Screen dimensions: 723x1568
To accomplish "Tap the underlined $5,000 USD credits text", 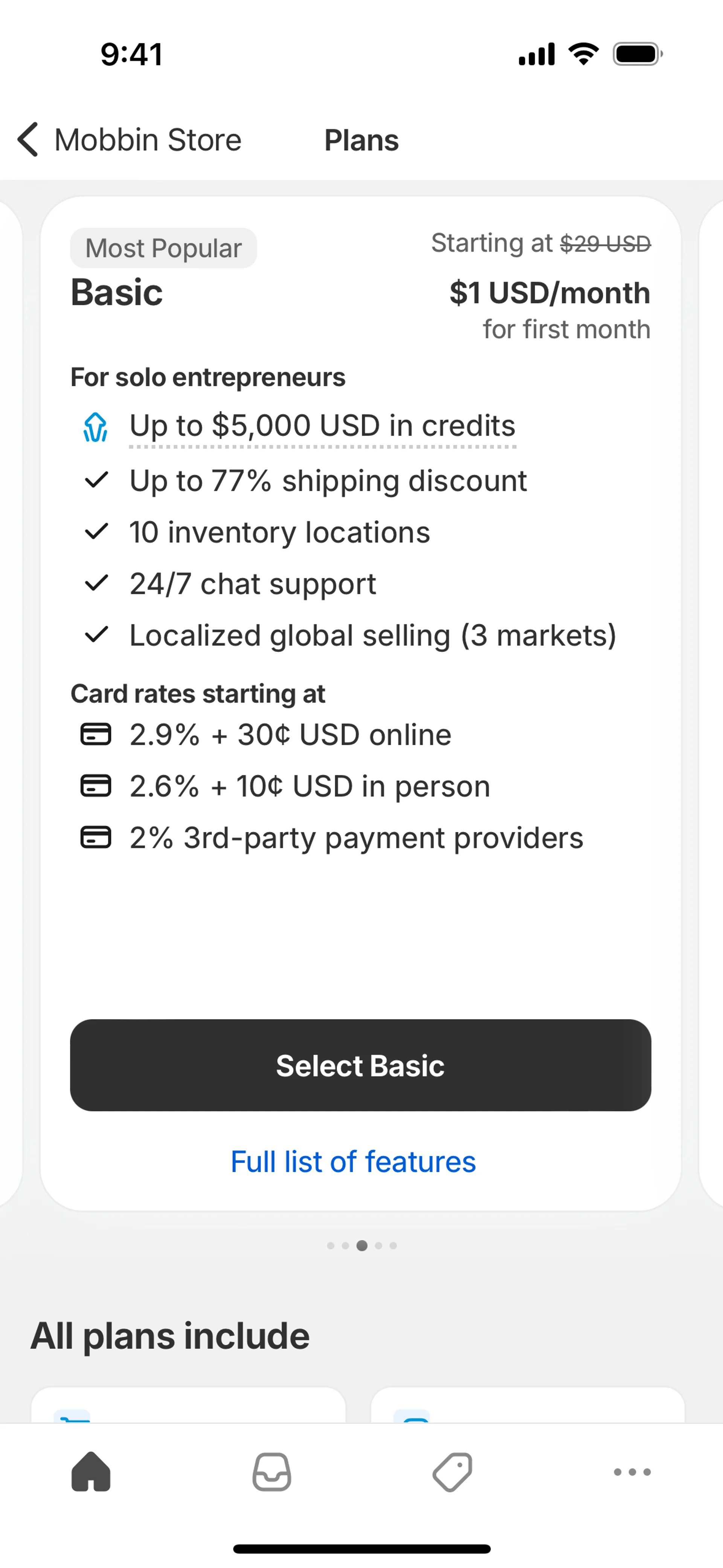I will 322,425.
